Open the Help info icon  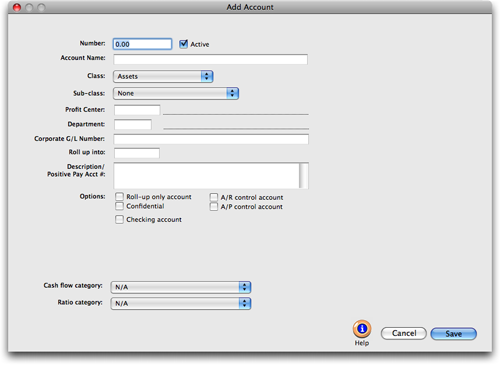point(362,329)
